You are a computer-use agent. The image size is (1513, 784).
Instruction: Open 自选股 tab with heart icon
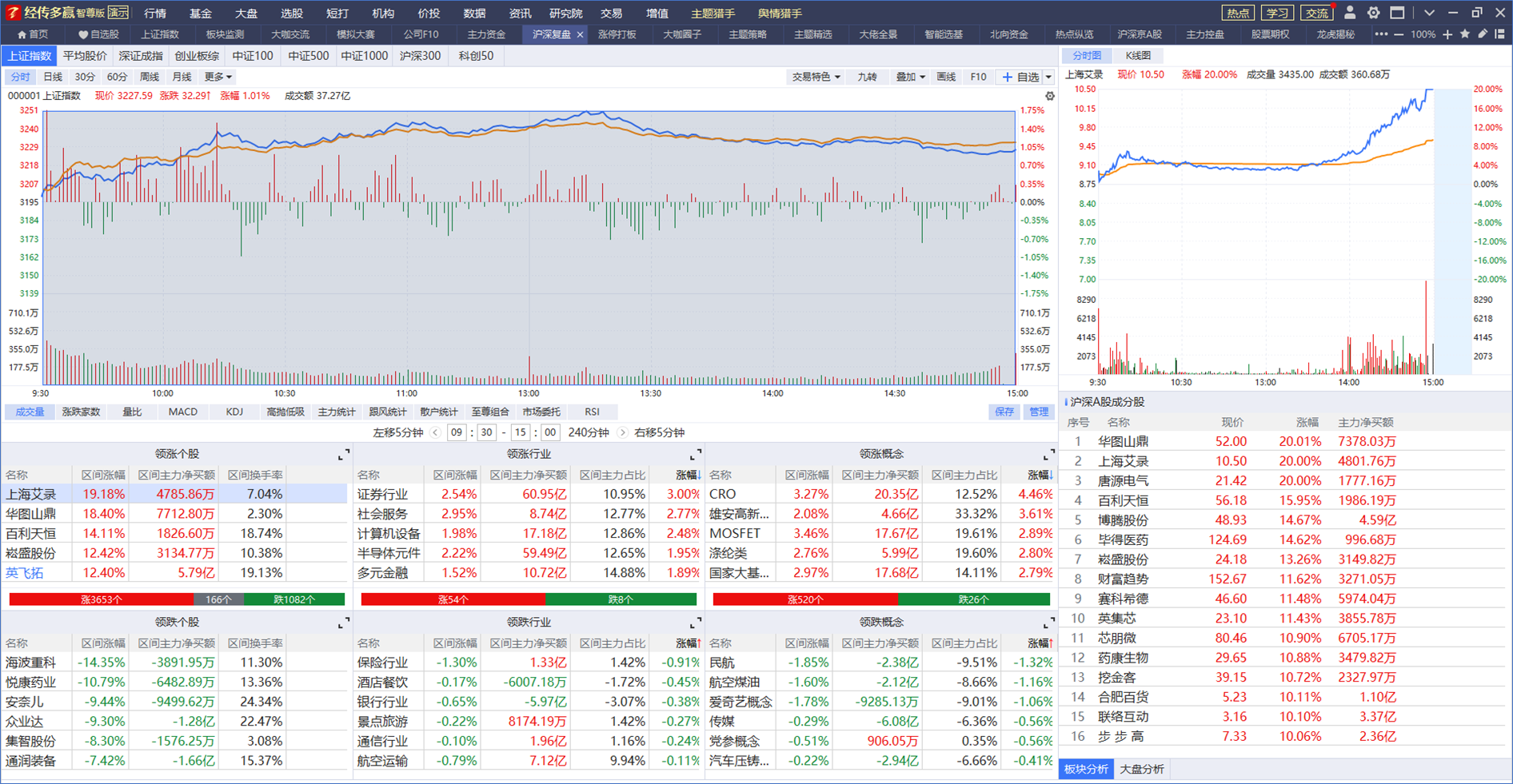(x=98, y=34)
